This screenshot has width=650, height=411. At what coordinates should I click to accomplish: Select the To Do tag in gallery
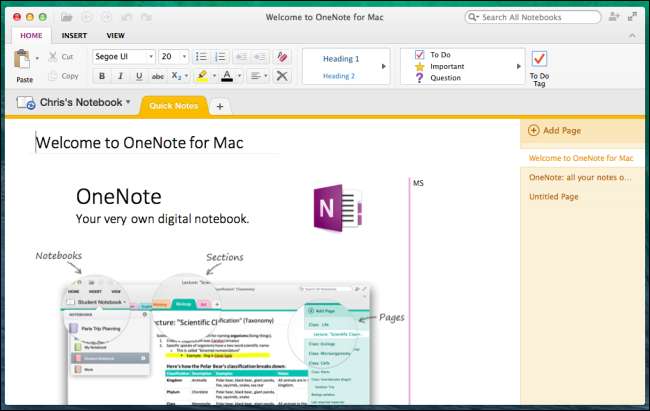(440, 54)
